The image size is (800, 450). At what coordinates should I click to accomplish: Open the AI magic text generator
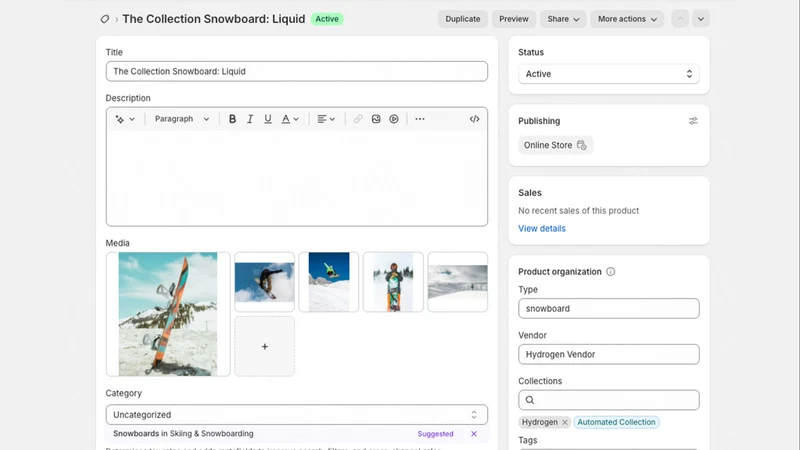click(x=124, y=119)
